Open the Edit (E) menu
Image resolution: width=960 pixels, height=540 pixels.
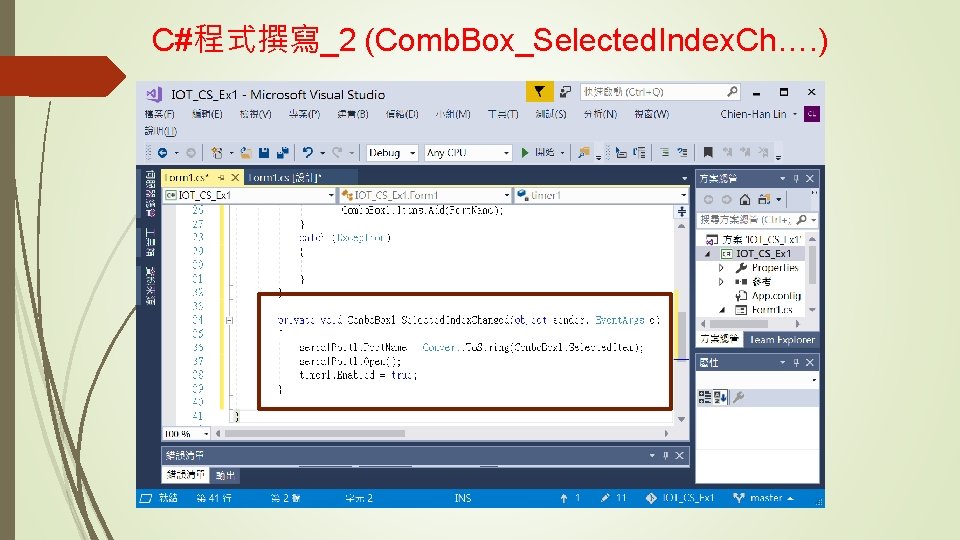point(207,114)
